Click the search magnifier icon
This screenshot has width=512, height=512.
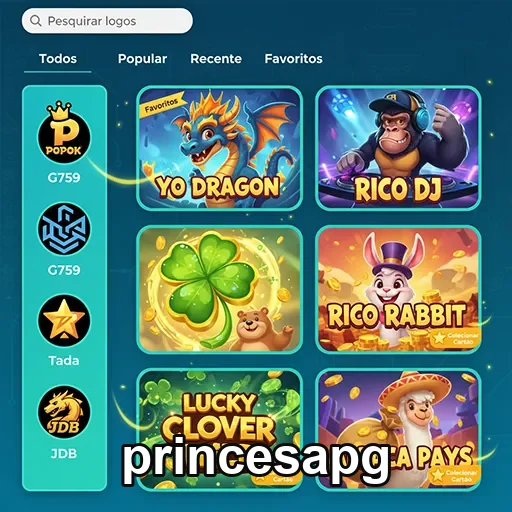click(36, 21)
